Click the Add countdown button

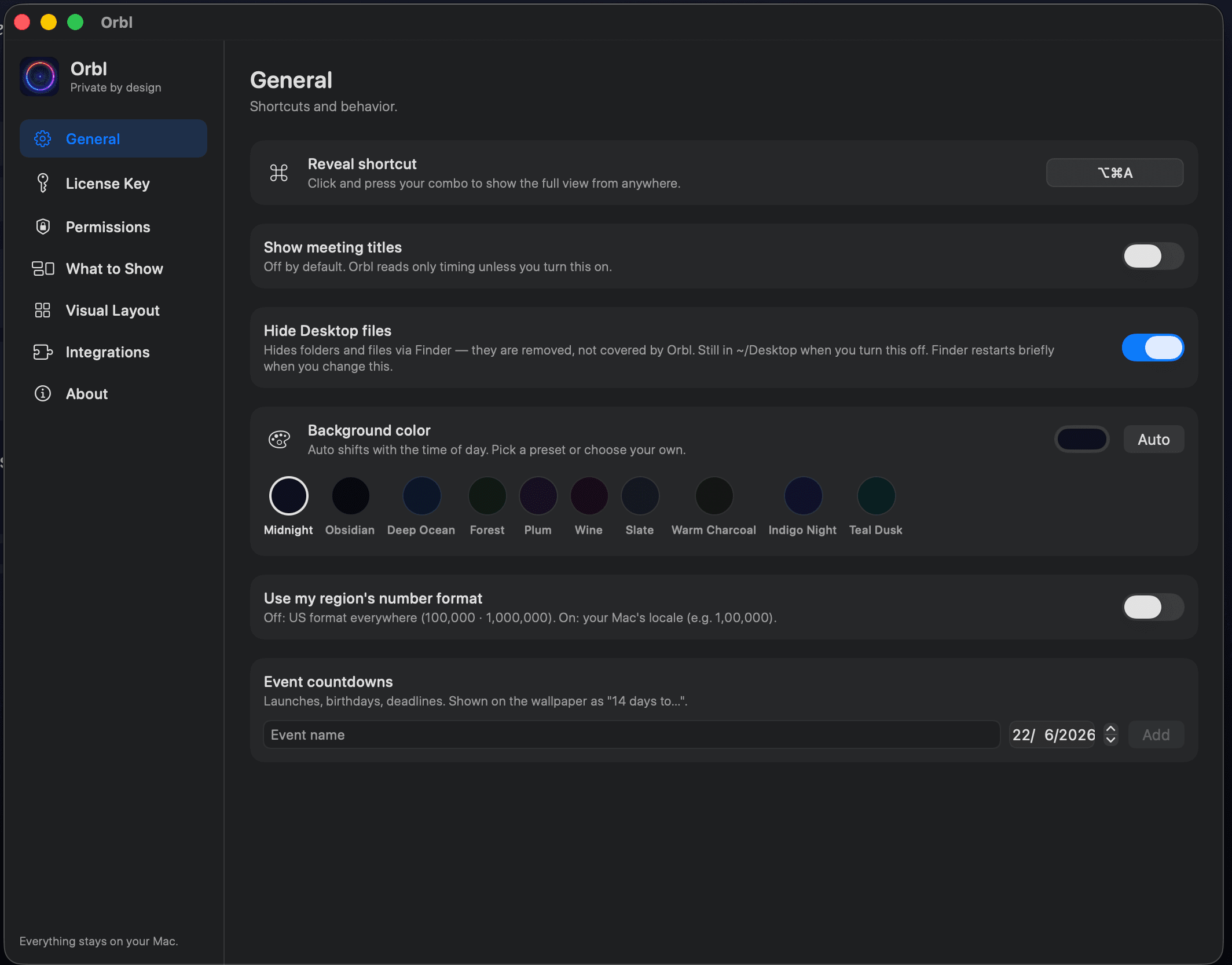1156,734
